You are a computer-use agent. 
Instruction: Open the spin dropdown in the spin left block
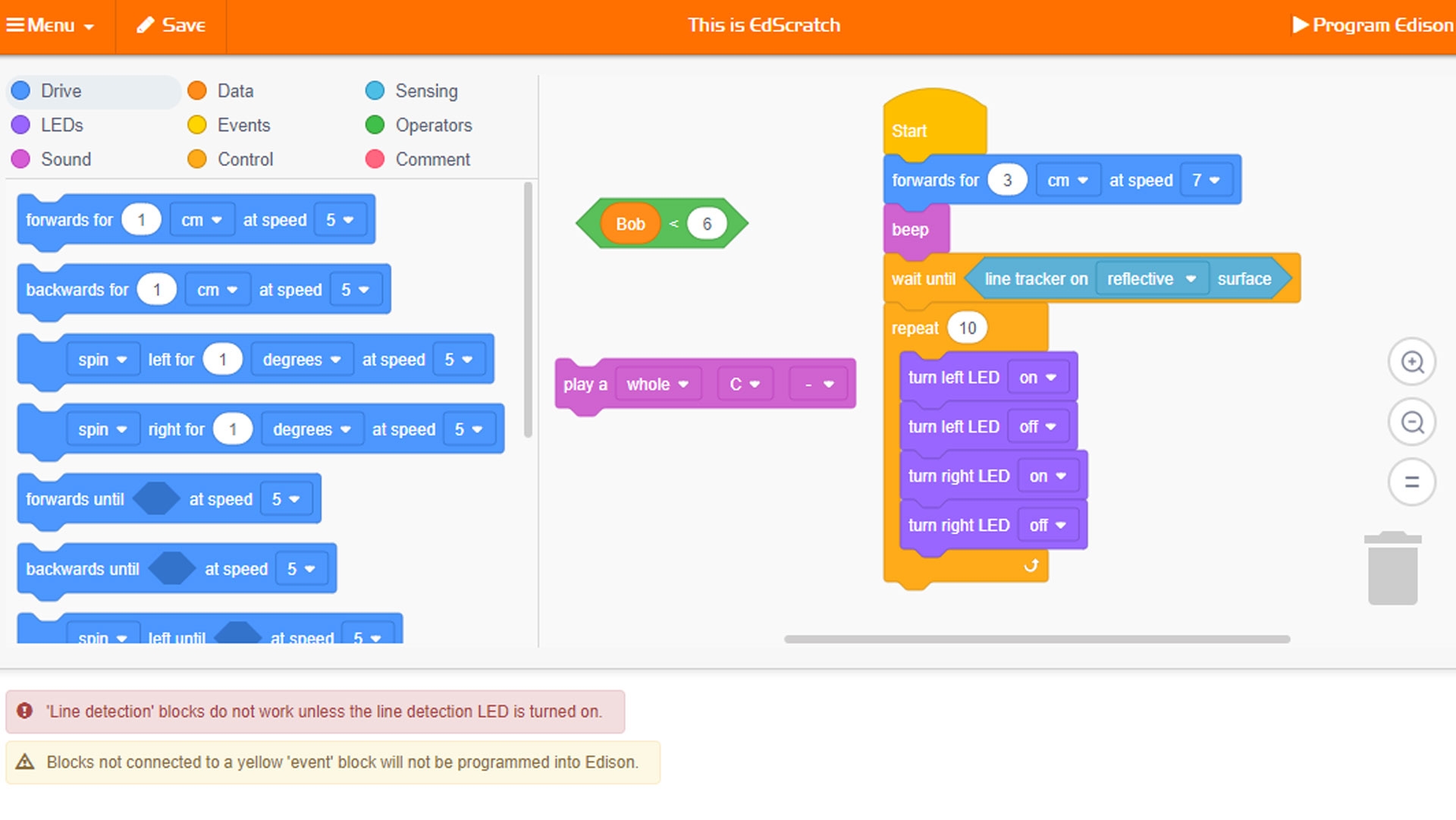102,360
